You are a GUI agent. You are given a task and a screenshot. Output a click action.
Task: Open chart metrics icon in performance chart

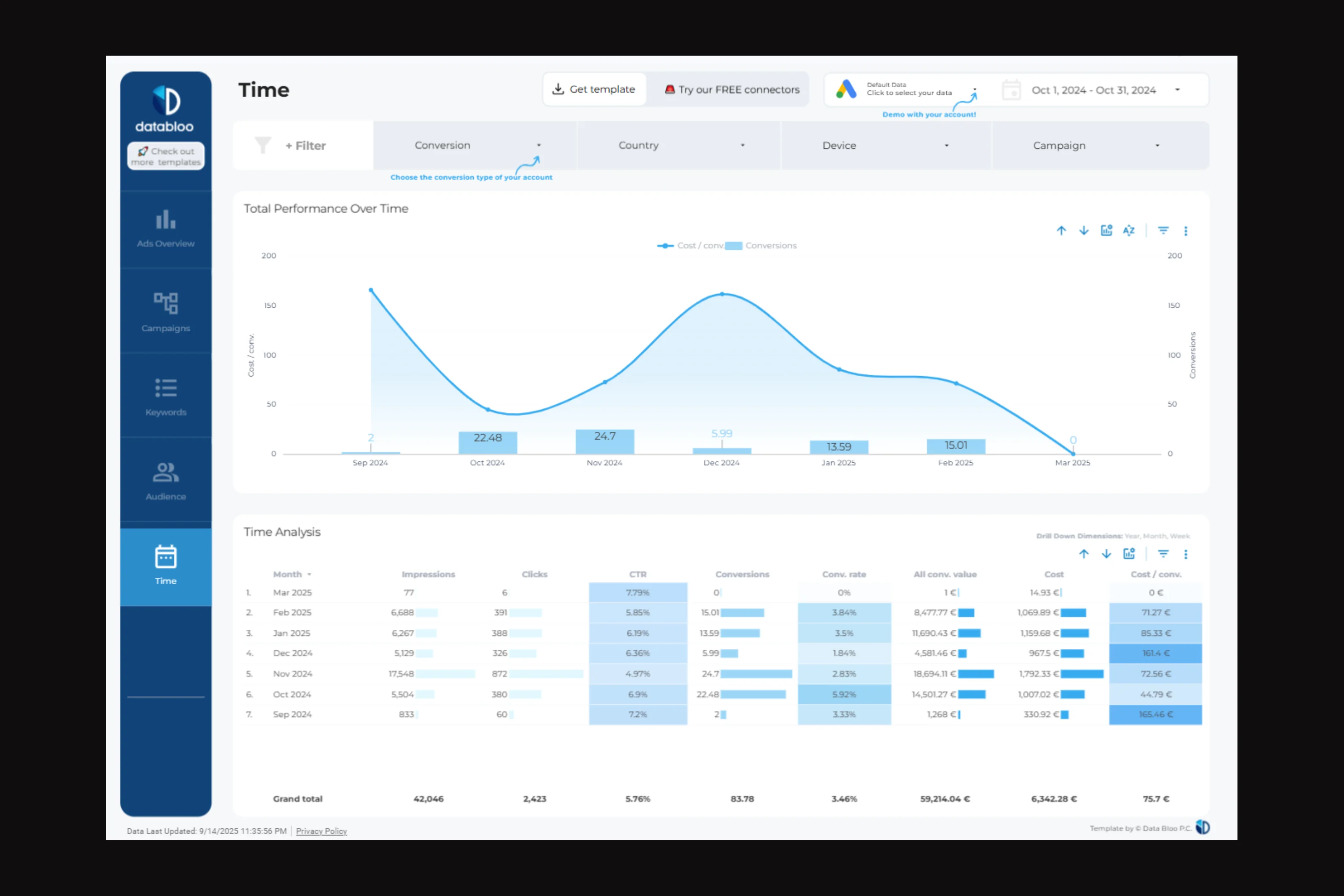coord(1106,230)
